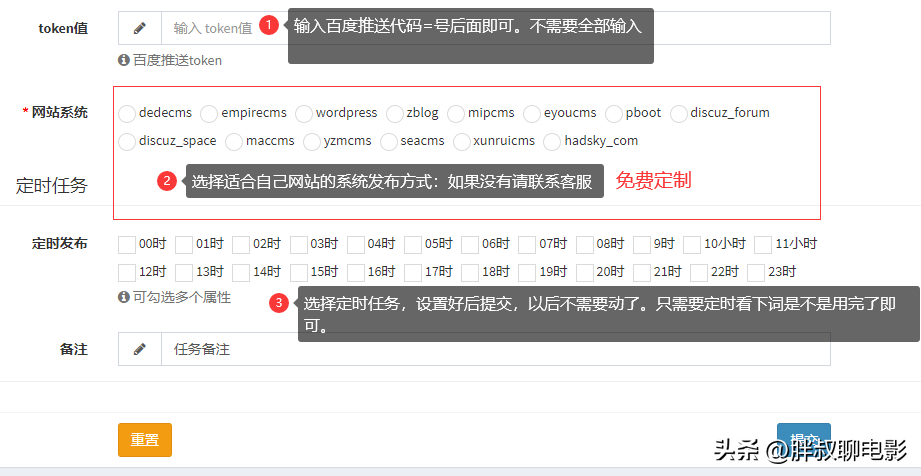Click the 定时发布 field label
The image size is (921, 476).
[59, 243]
